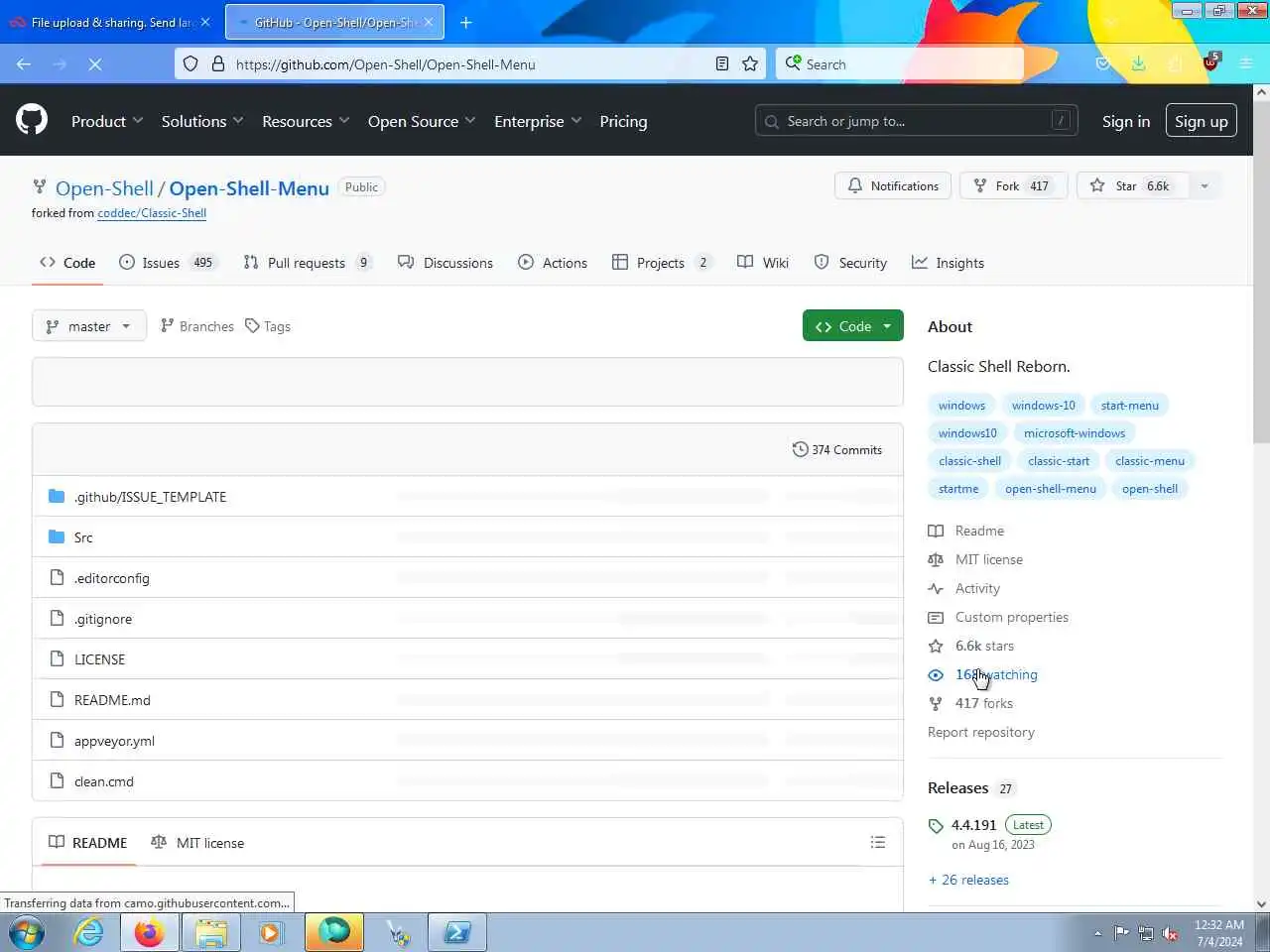
Task: Fork the repository
Action: [x=1013, y=185]
